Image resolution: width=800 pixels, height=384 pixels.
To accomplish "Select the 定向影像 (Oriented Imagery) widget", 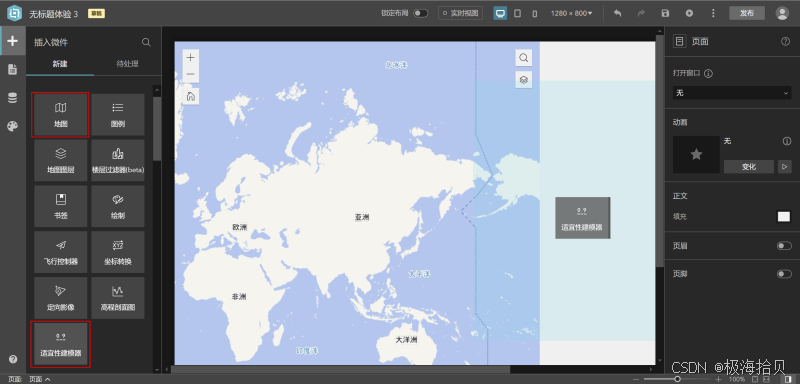I will [60, 298].
